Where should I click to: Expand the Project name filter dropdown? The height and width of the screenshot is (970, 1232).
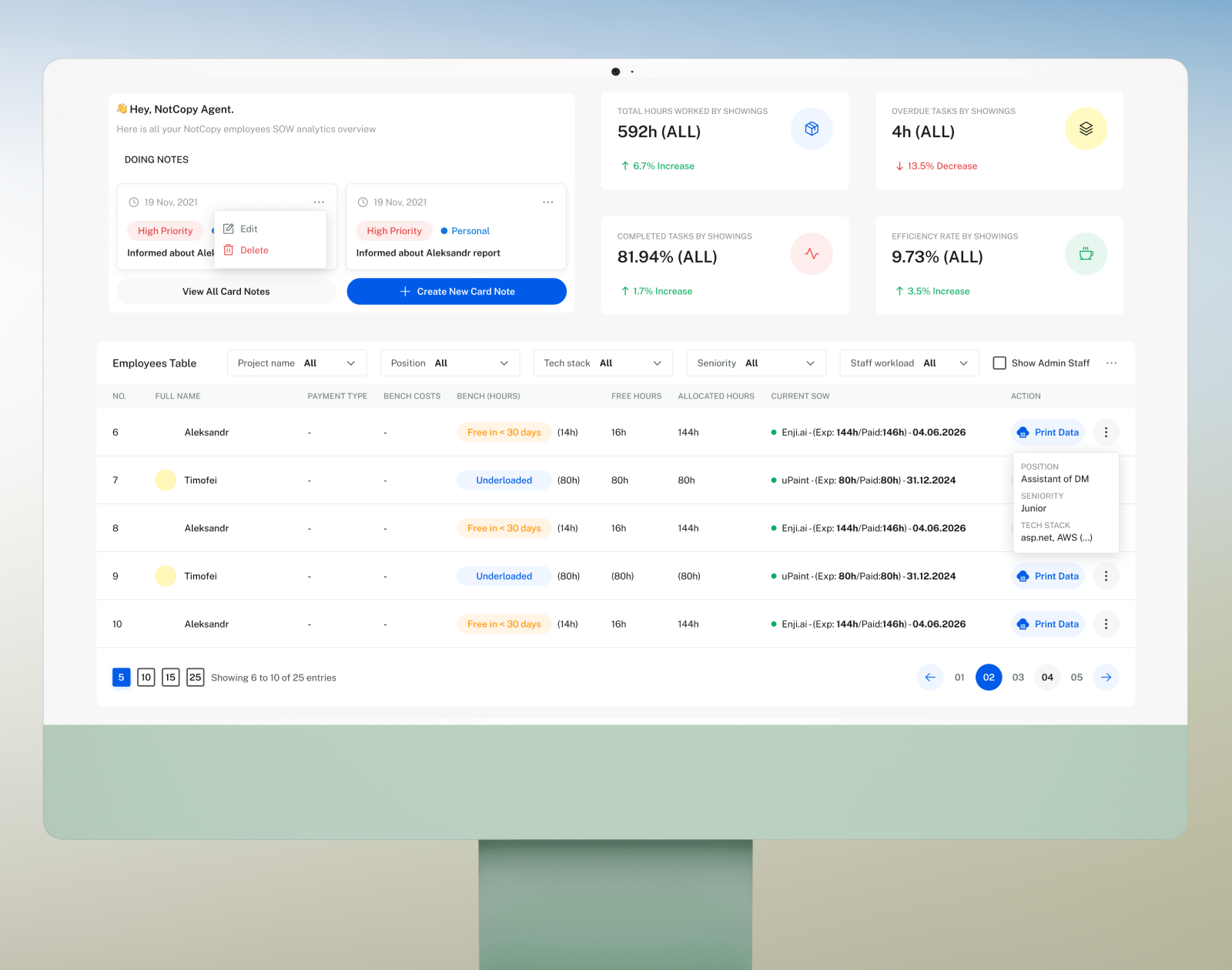click(x=296, y=363)
